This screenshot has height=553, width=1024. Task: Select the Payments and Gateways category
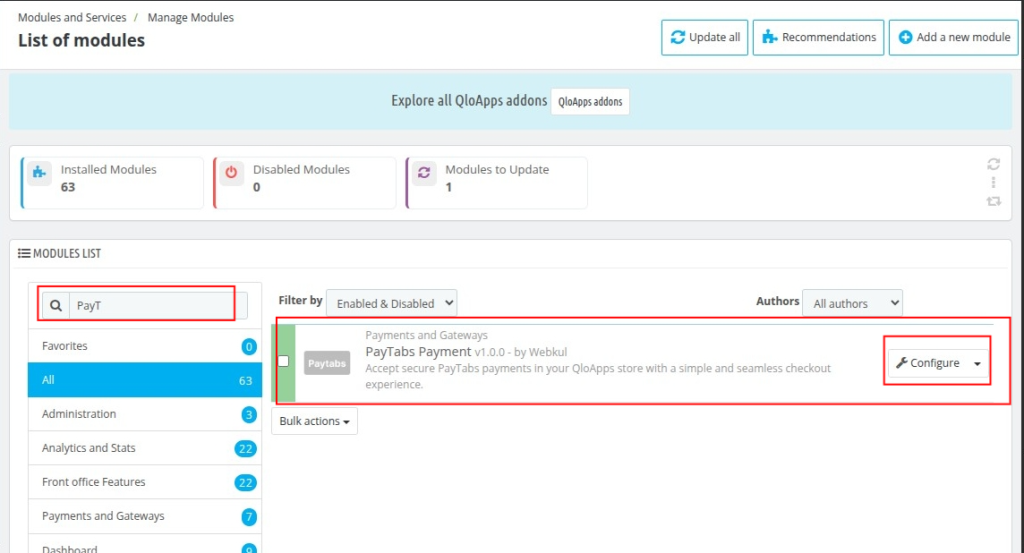point(145,516)
